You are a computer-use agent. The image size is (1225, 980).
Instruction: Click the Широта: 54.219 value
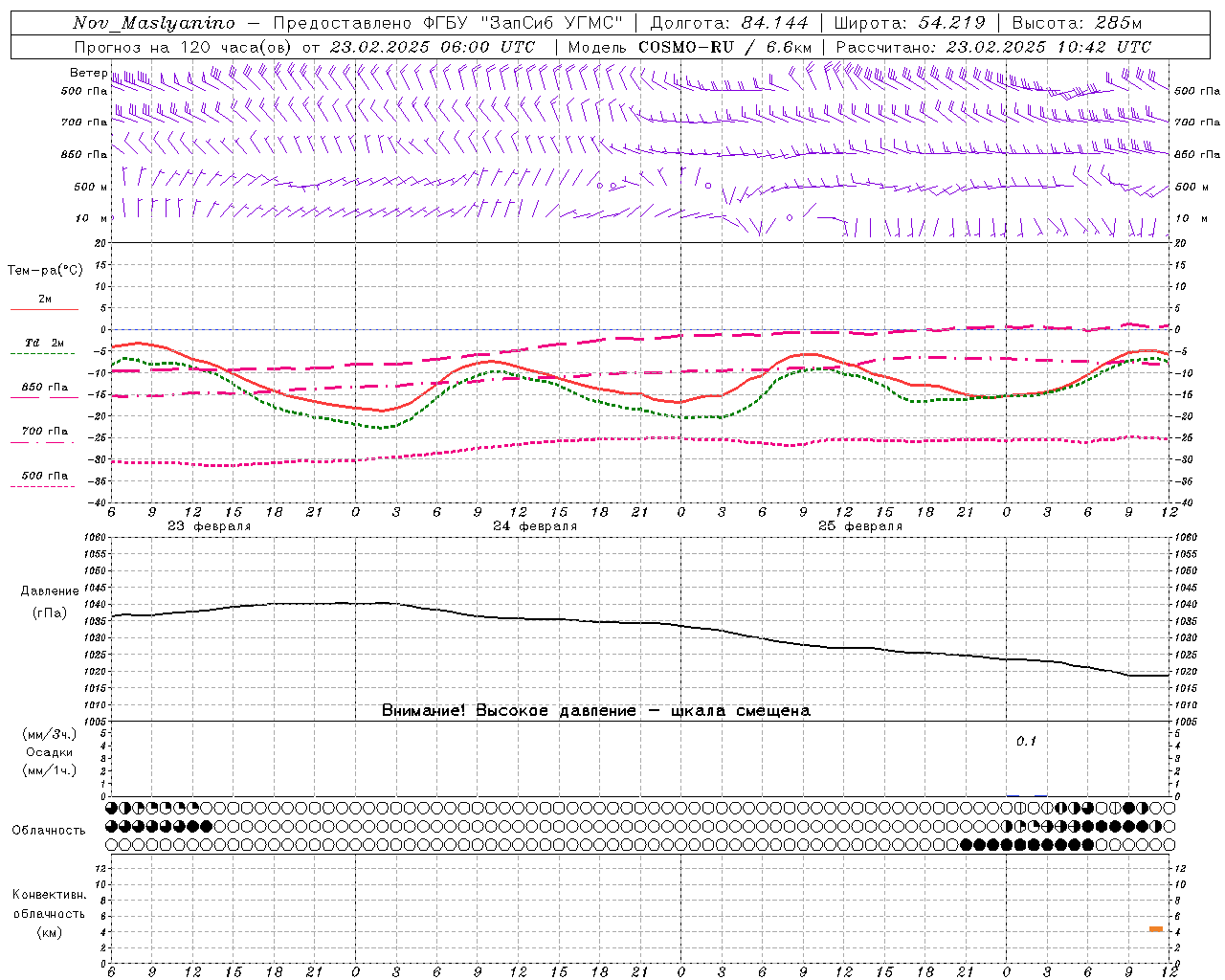pyautogui.click(x=909, y=23)
